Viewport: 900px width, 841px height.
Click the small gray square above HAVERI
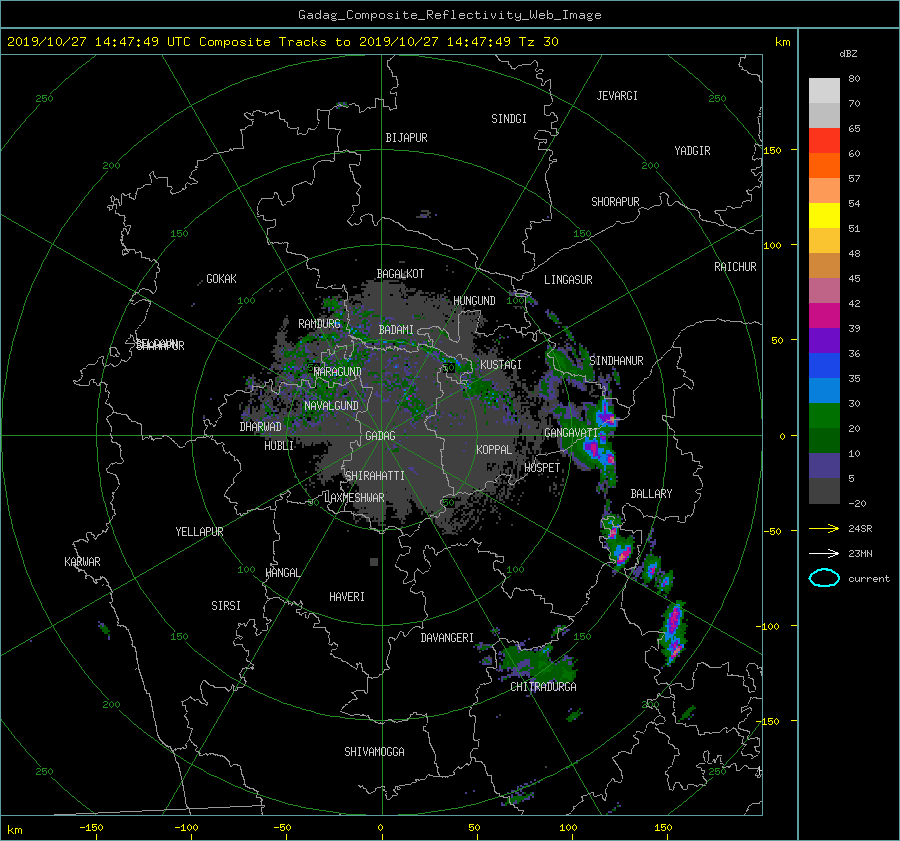(374, 562)
